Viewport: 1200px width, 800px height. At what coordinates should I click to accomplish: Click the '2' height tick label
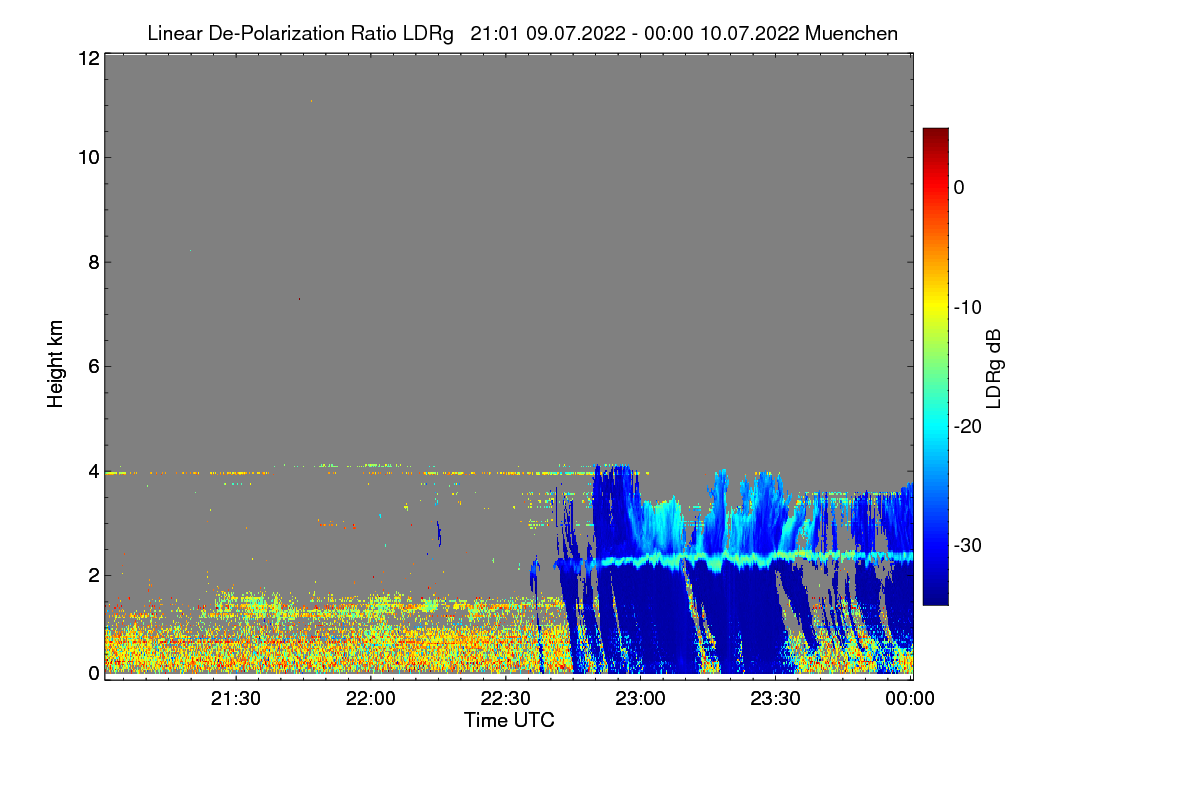tap(93, 574)
